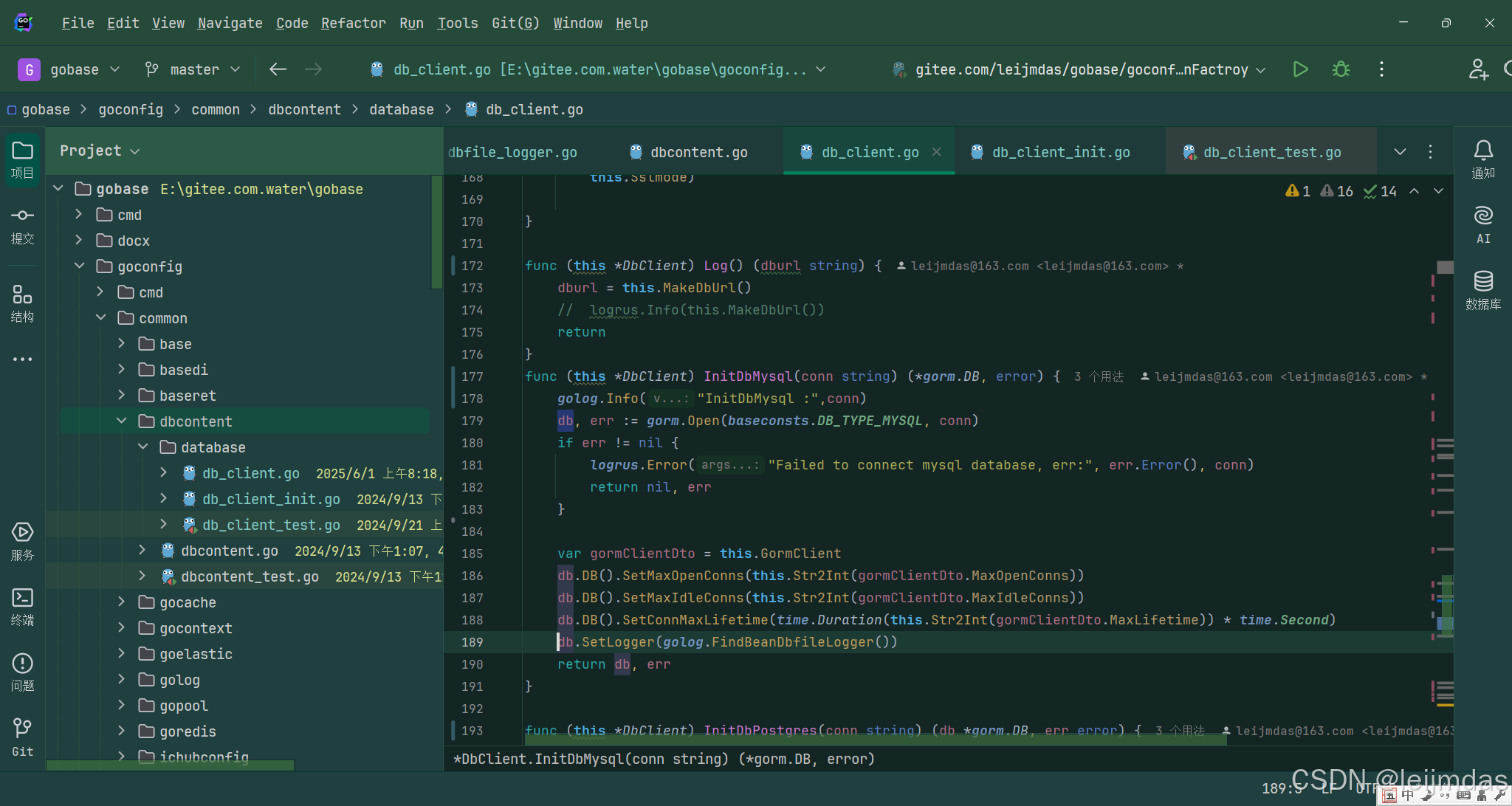Viewport: 1512px width, 806px height.
Task: Open the Problems tool window
Action: [x=22, y=672]
